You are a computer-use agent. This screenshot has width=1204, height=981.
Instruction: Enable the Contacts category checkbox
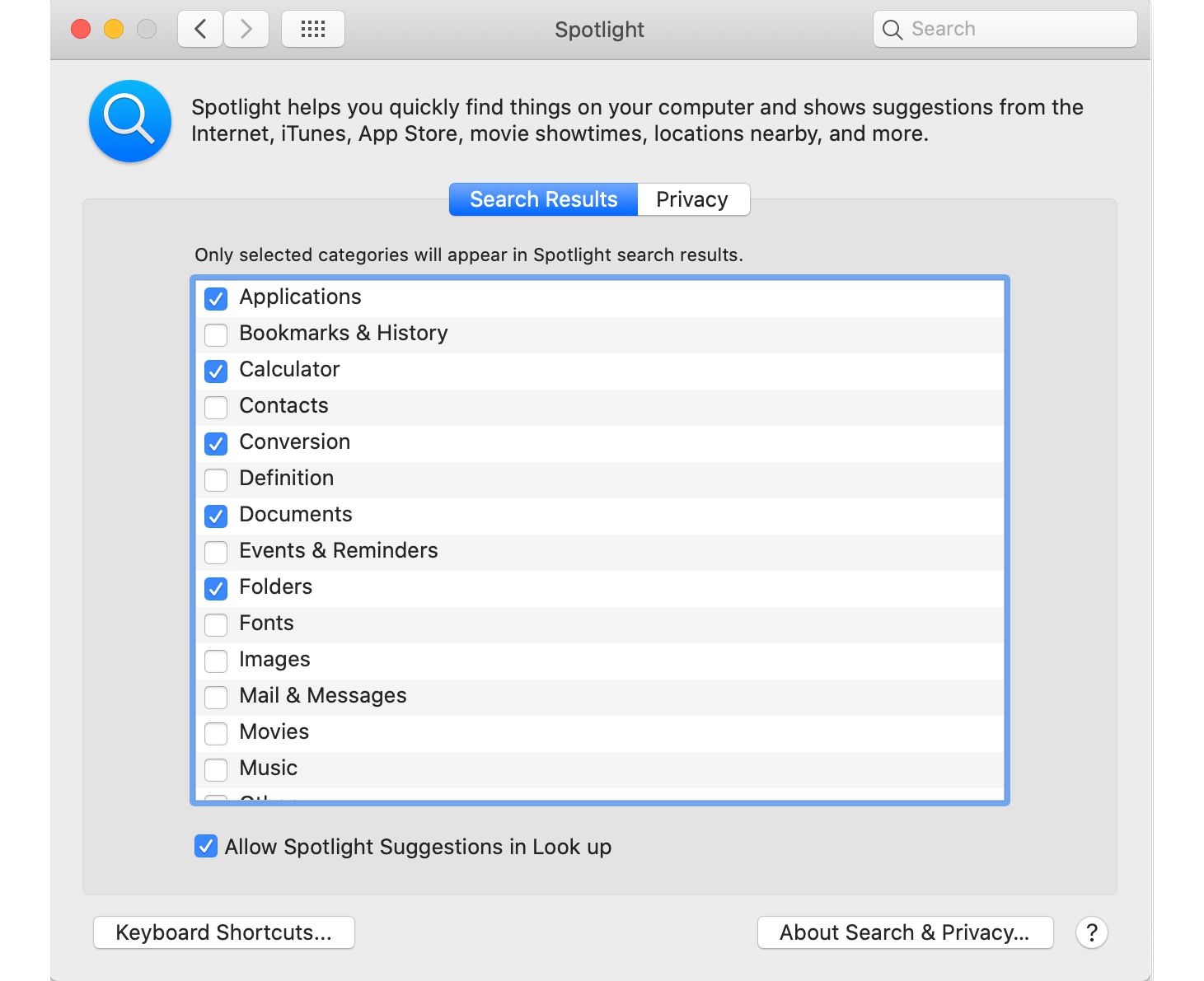216,407
